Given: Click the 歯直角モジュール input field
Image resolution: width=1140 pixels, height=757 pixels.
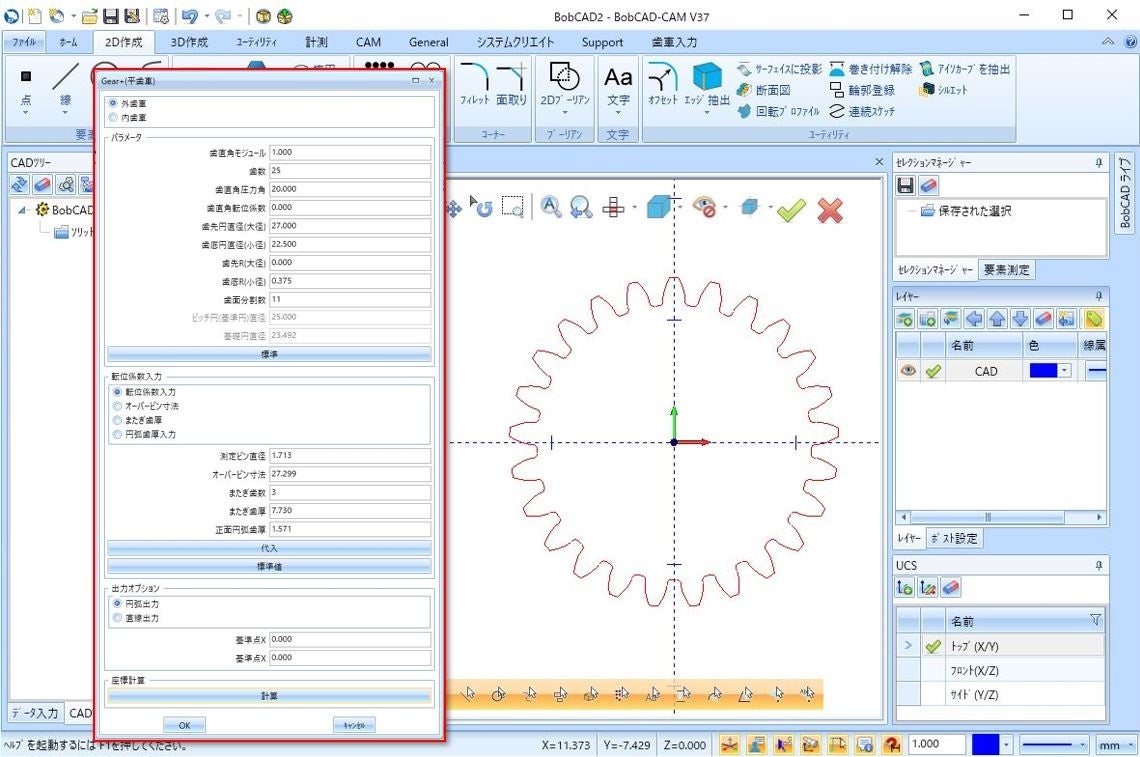Looking at the screenshot, I should coord(350,153).
